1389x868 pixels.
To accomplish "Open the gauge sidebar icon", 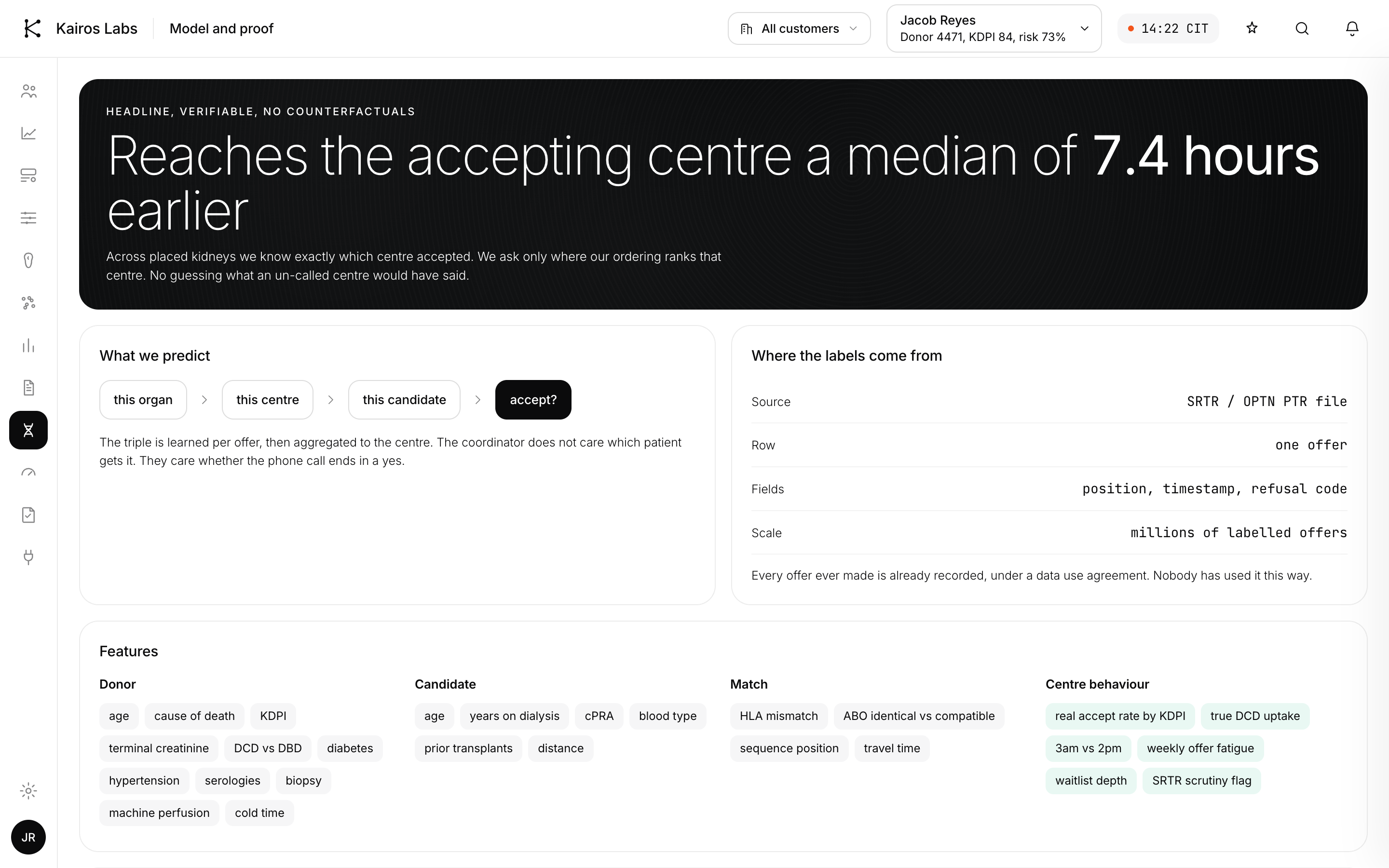I will click(28, 473).
